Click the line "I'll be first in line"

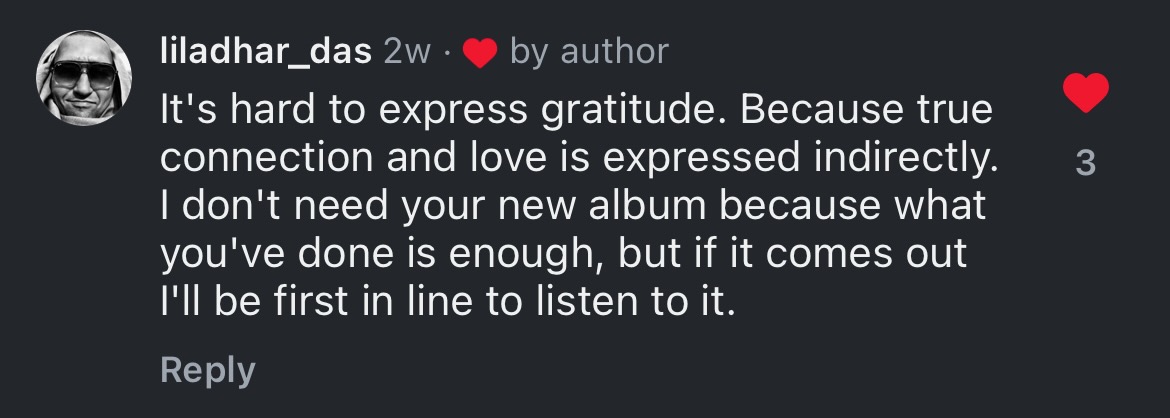click(x=448, y=301)
